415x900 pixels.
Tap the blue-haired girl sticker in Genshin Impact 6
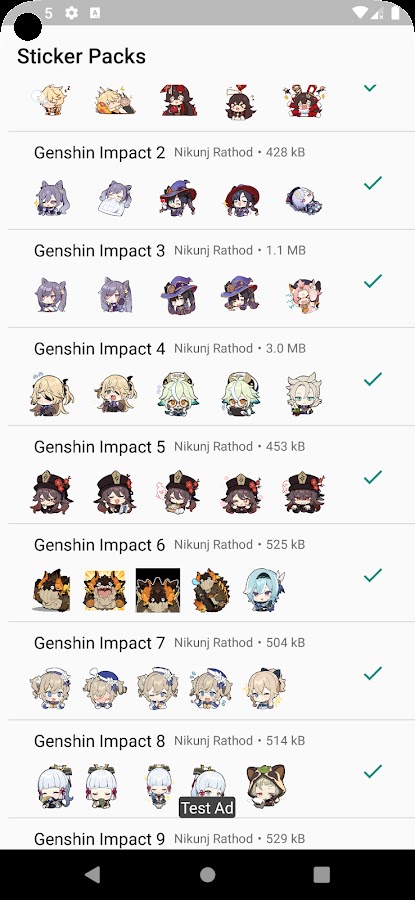click(x=265, y=589)
